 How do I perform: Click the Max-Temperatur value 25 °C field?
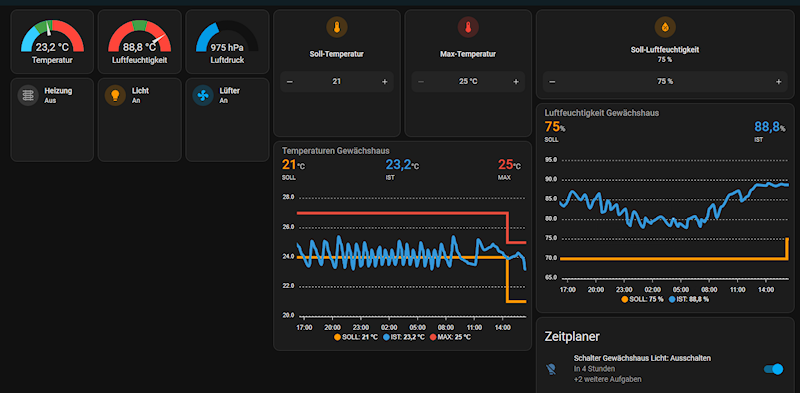[x=468, y=82]
